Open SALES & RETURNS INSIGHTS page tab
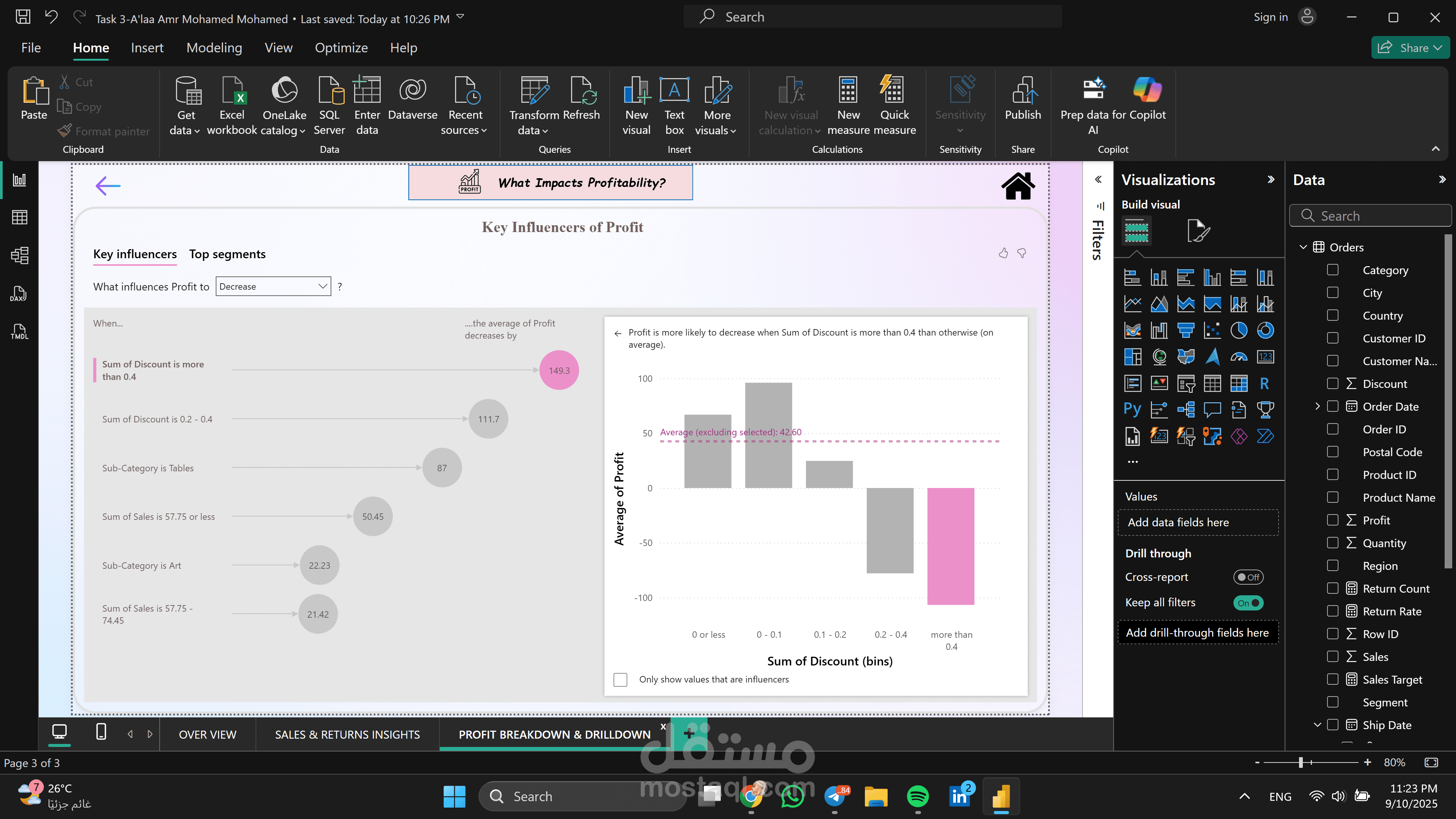Screen dimensions: 1456x819 coord(347,734)
